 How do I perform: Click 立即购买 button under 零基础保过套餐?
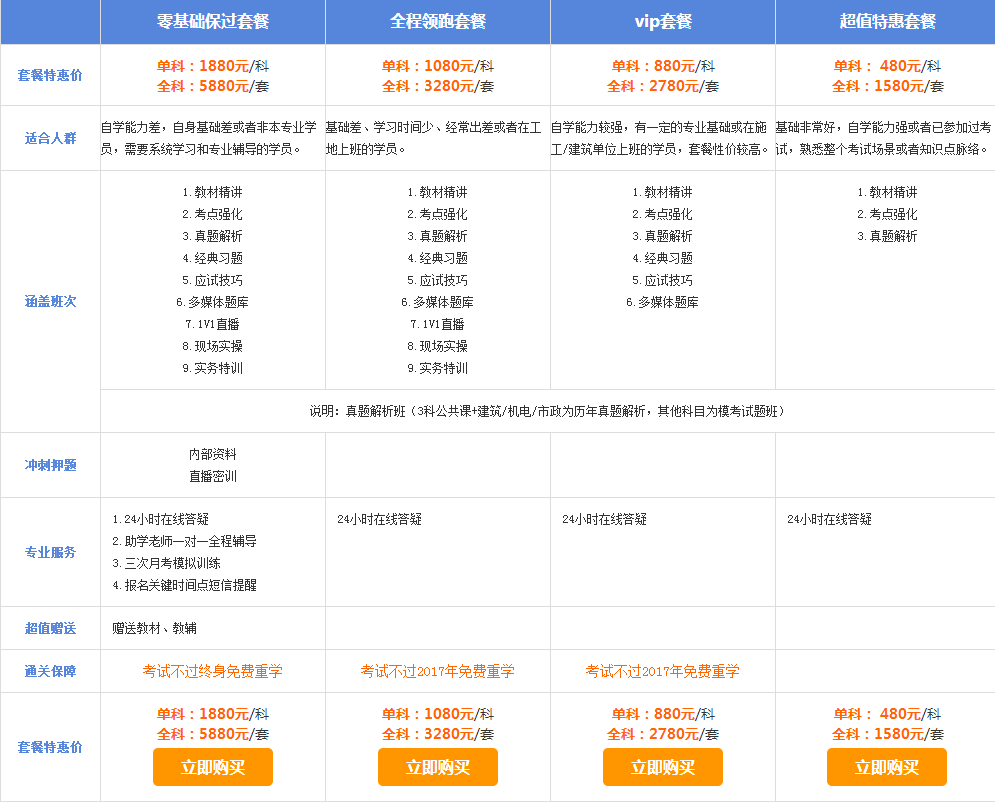pos(212,767)
